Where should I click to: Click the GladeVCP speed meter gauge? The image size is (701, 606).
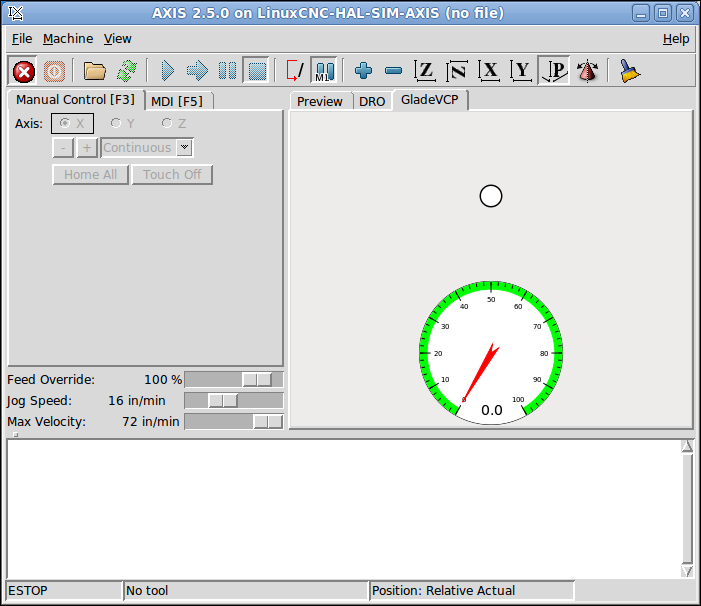tap(491, 353)
